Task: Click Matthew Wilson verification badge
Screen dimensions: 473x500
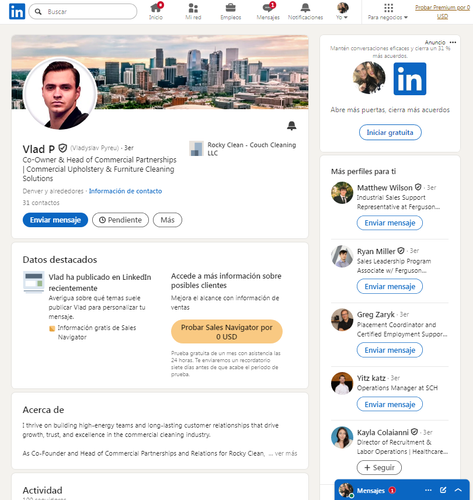Action: (418, 187)
